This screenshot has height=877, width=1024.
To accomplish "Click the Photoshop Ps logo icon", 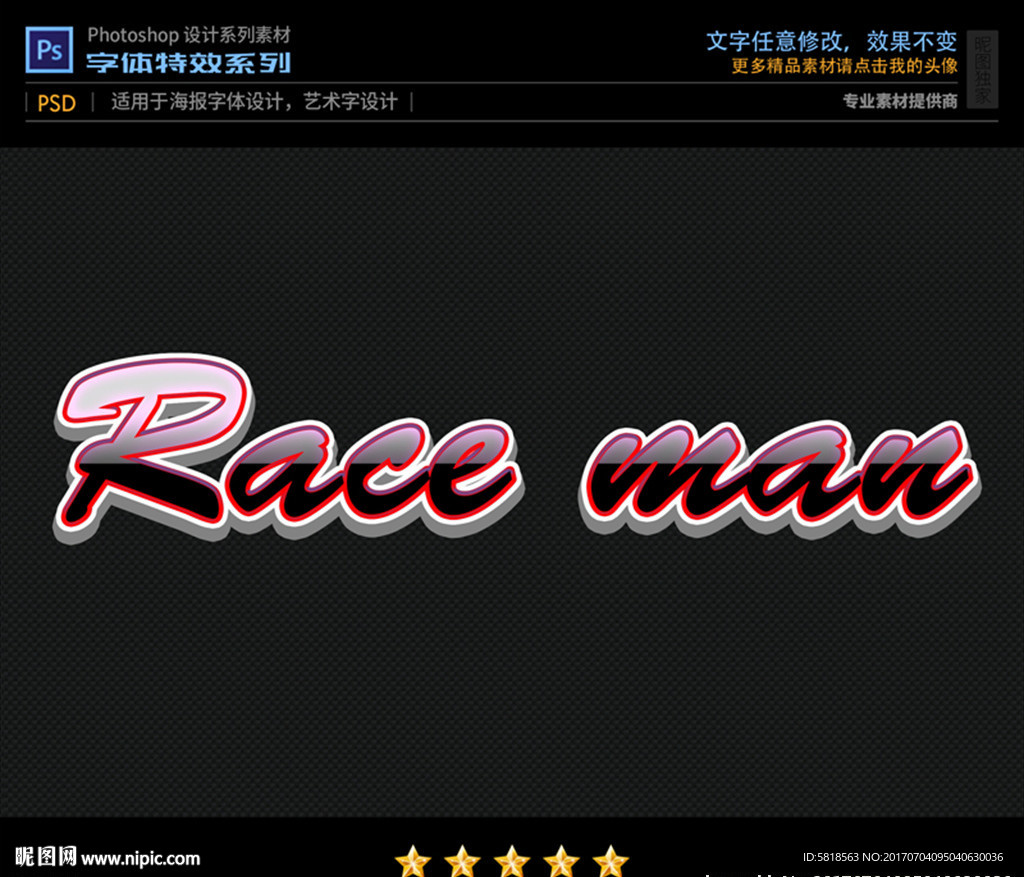I will pyautogui.click(x=49, y=50).
